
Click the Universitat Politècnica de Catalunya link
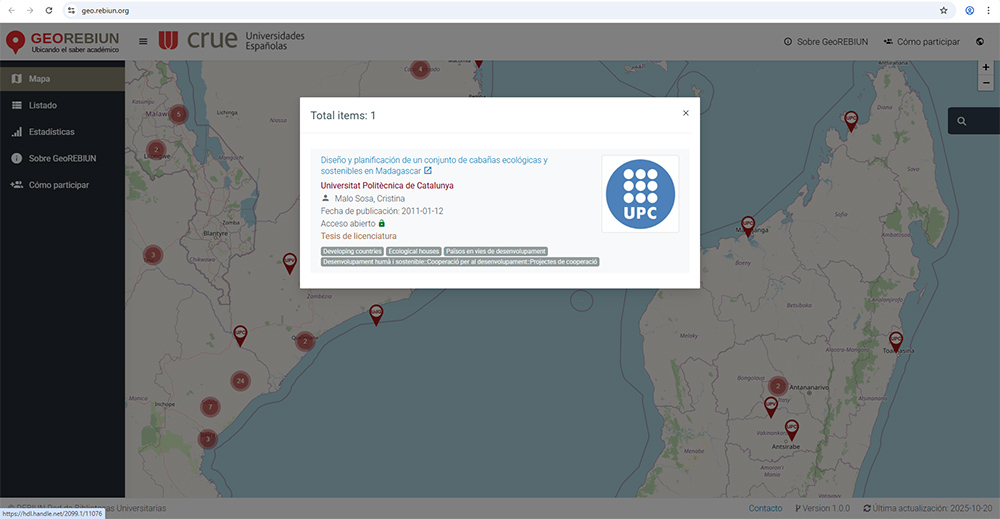[x=386, y=185]
